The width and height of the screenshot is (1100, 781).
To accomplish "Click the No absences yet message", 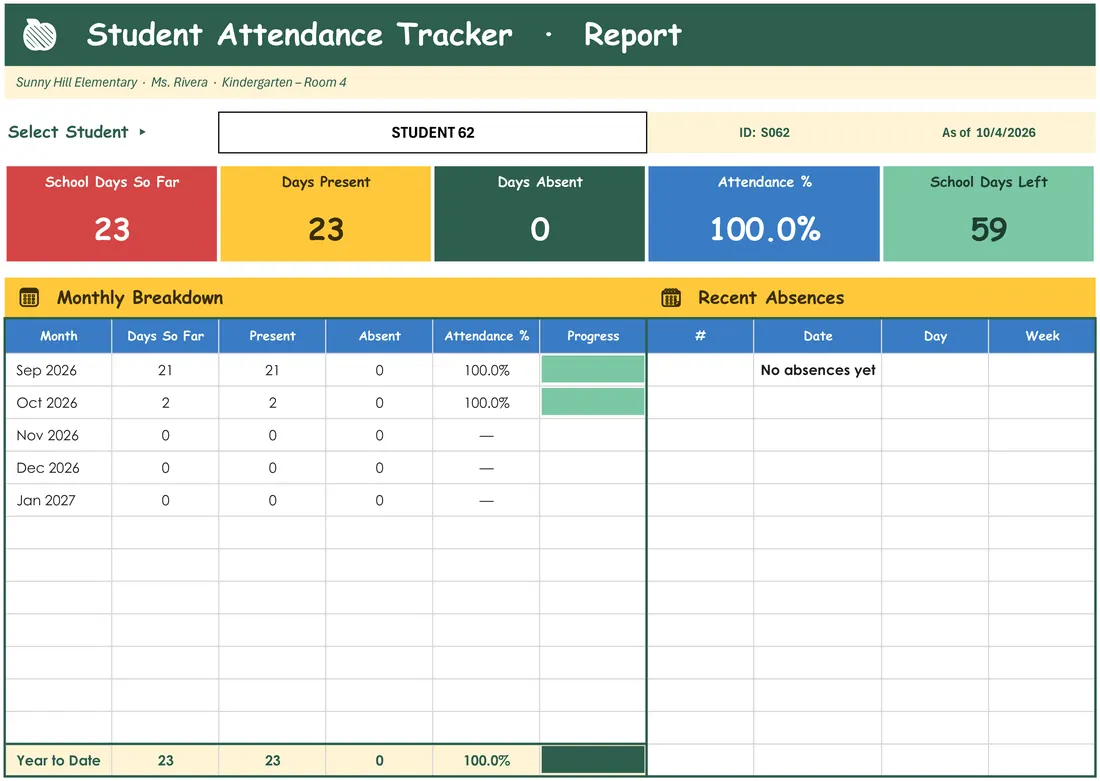I will tap(818, 370).
